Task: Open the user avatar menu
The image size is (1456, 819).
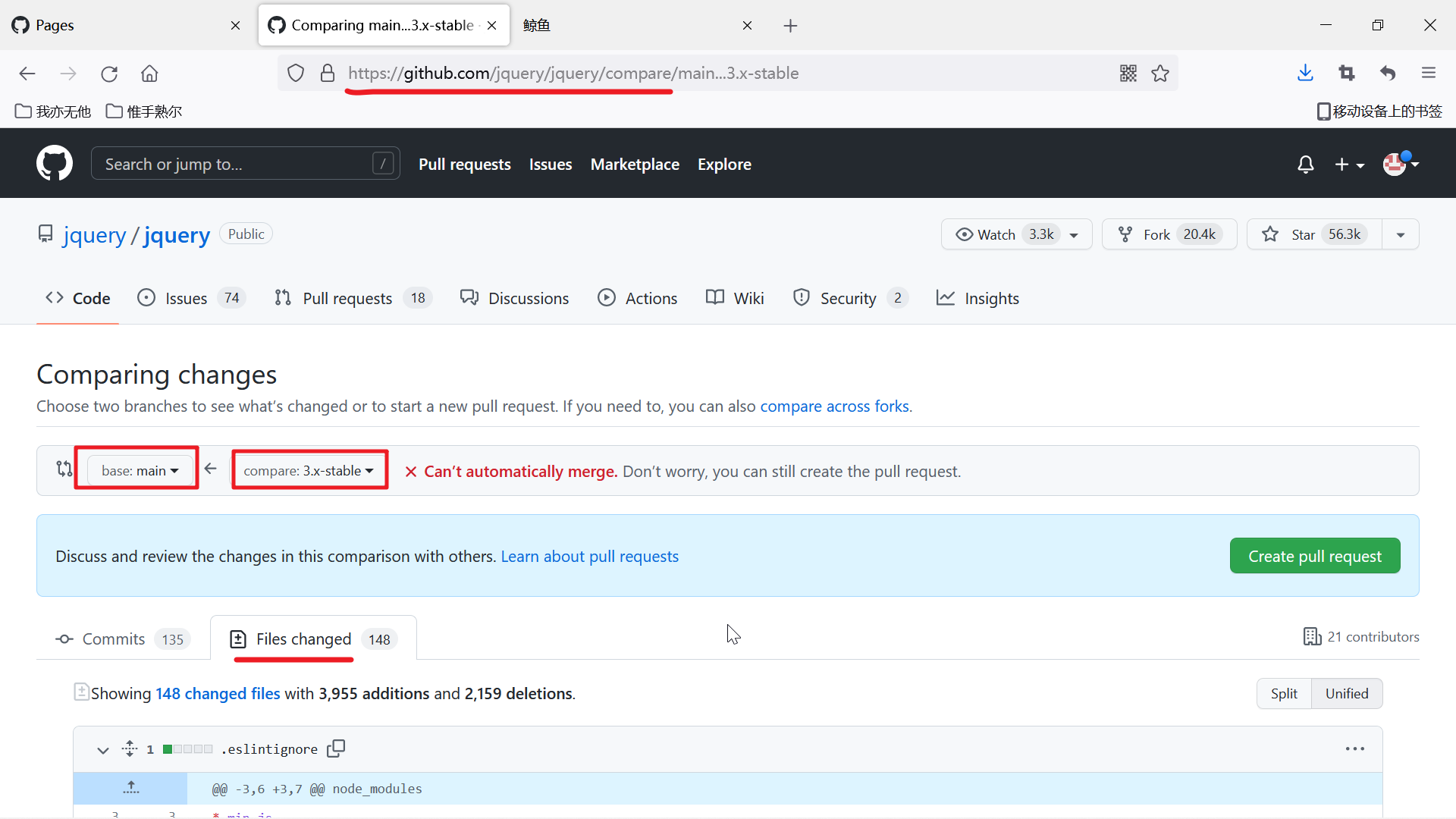Action: pyautogui.click(x=1401, y=164)
